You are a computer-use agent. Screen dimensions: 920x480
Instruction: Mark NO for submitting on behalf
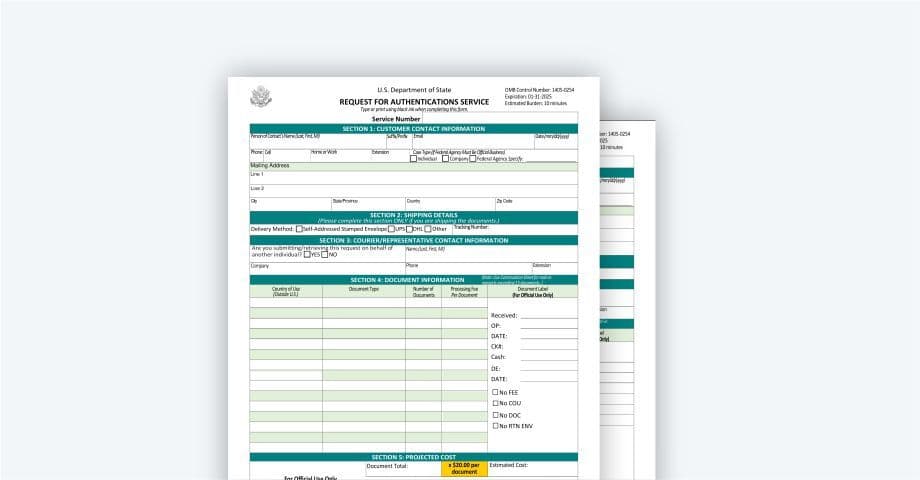[x=324, y=255]
